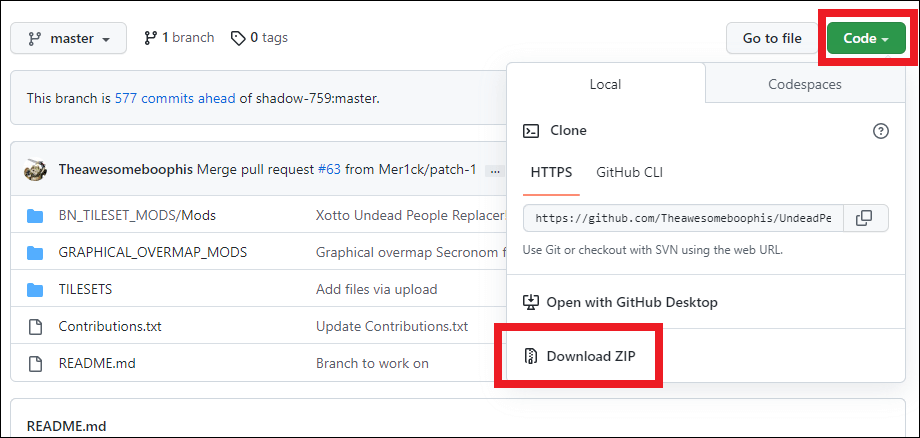This screenshot has height=438, width=920.
Task: Expand the green Code dropdown button
Action: [866, 39]
